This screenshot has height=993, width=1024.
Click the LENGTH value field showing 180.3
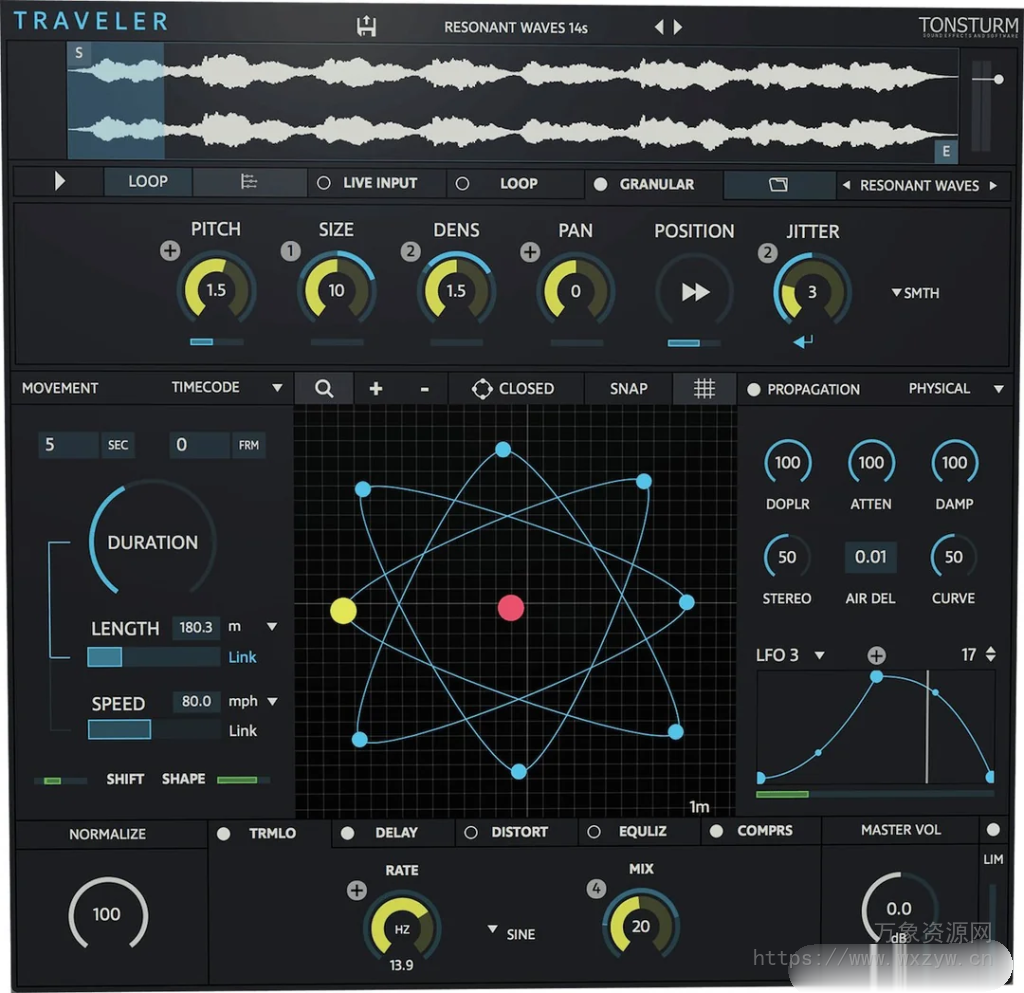196,627
